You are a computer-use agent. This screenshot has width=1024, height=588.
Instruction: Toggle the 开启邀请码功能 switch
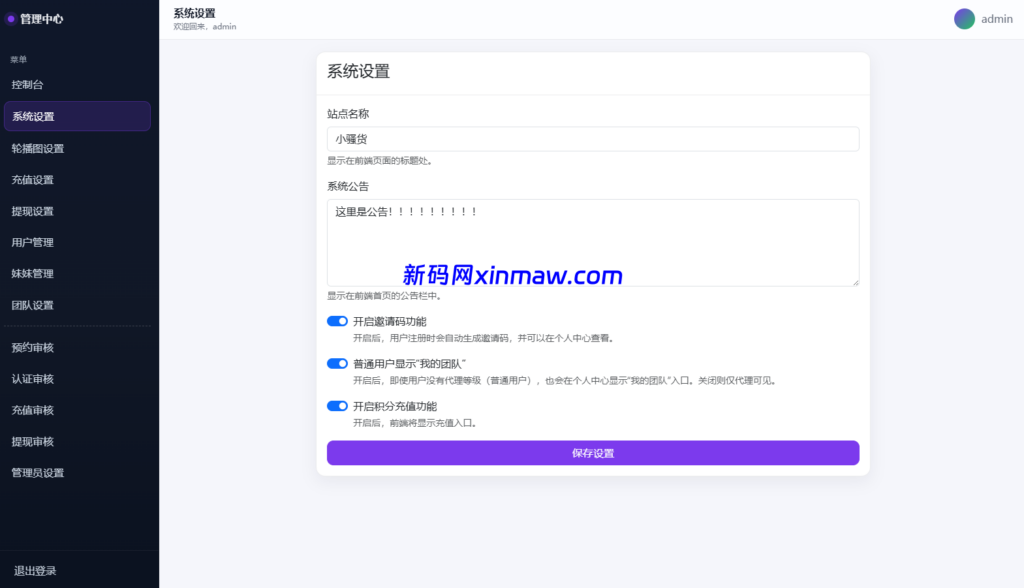(337, 321)
